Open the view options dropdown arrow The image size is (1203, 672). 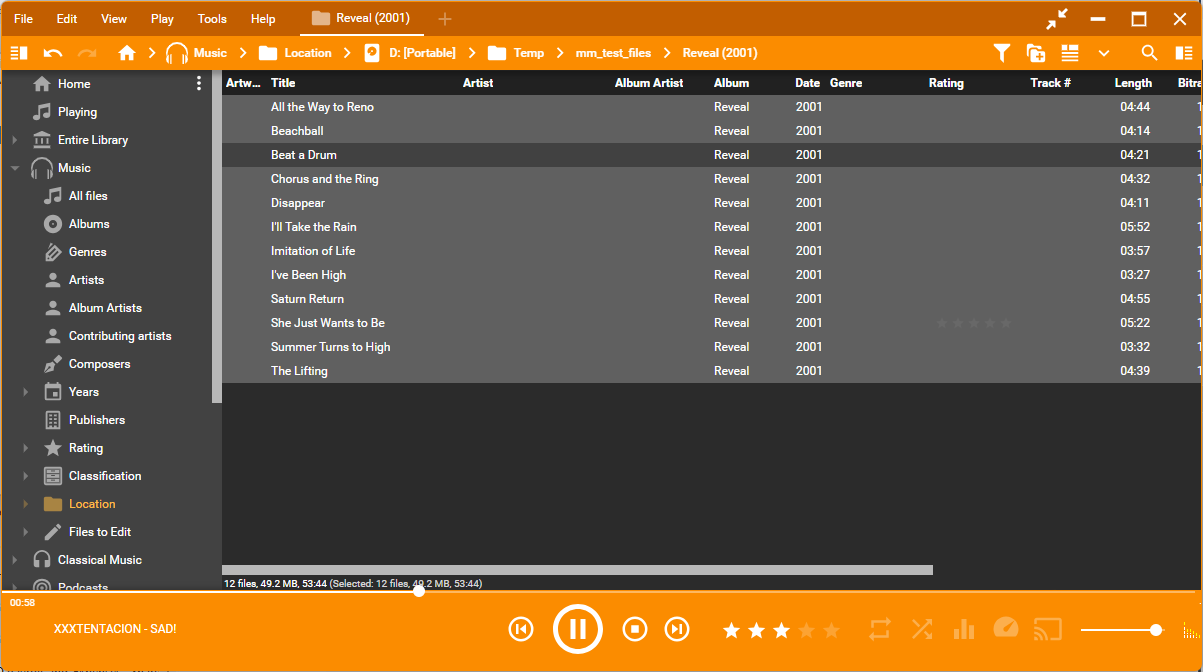point(1104,53)
